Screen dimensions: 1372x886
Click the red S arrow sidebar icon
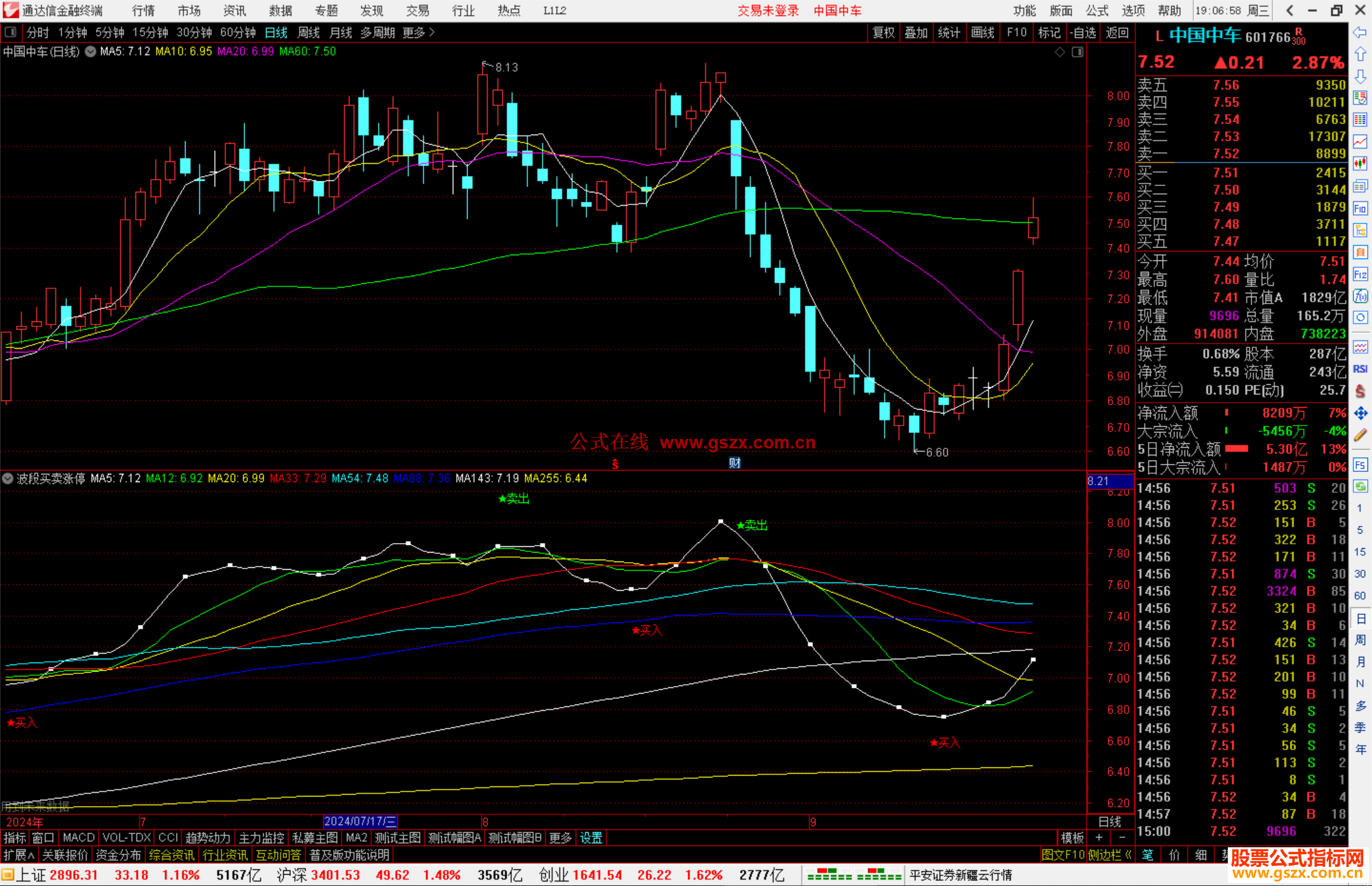(x=1360, y=391)
